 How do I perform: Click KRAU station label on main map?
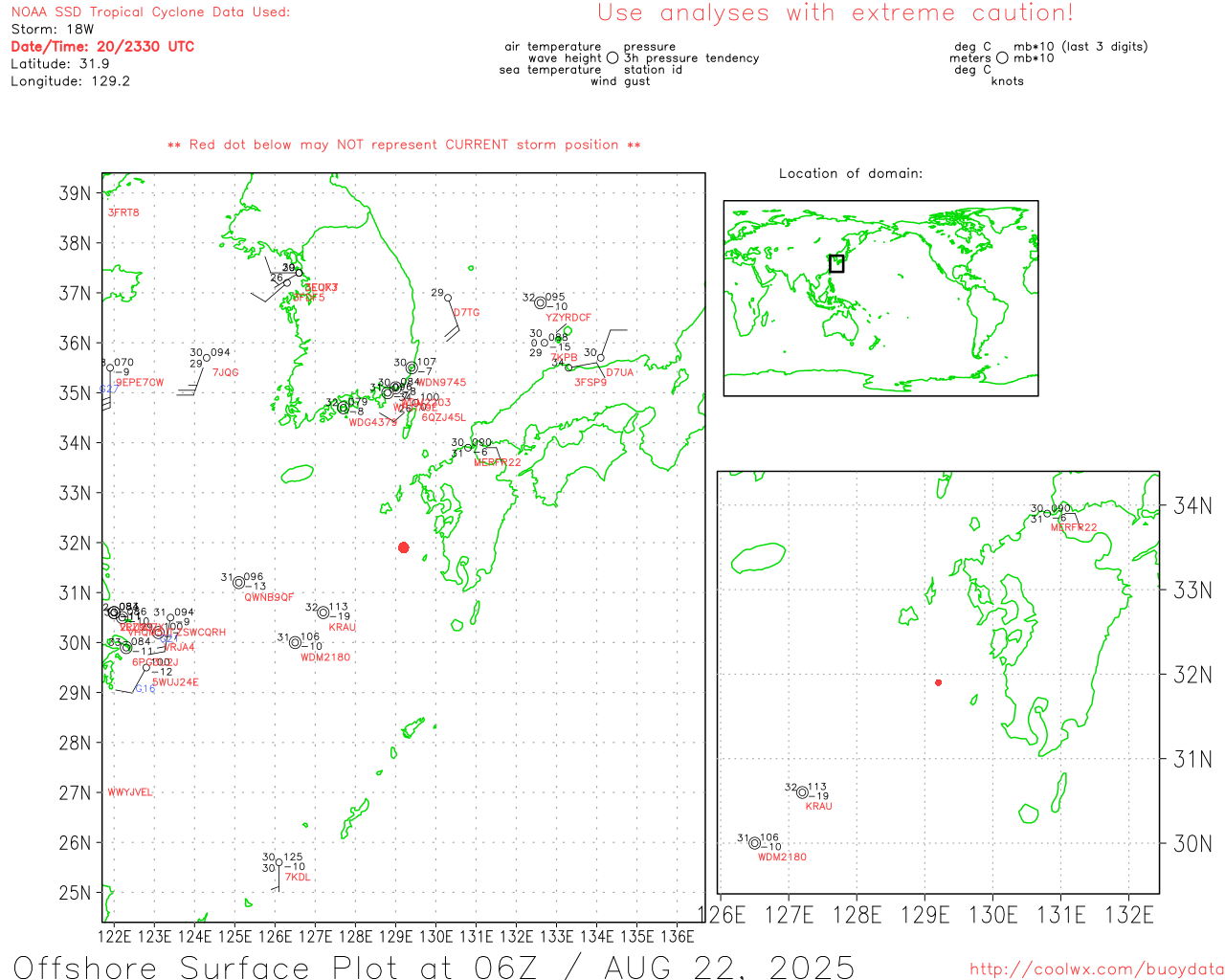tap(343, 628)
